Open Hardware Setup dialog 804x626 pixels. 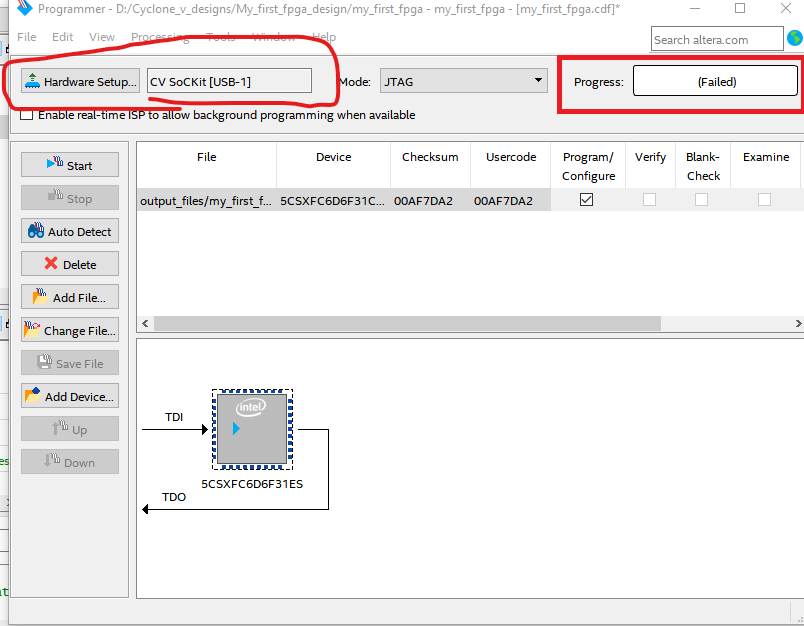pyautogui.click(x=81, y=81)
